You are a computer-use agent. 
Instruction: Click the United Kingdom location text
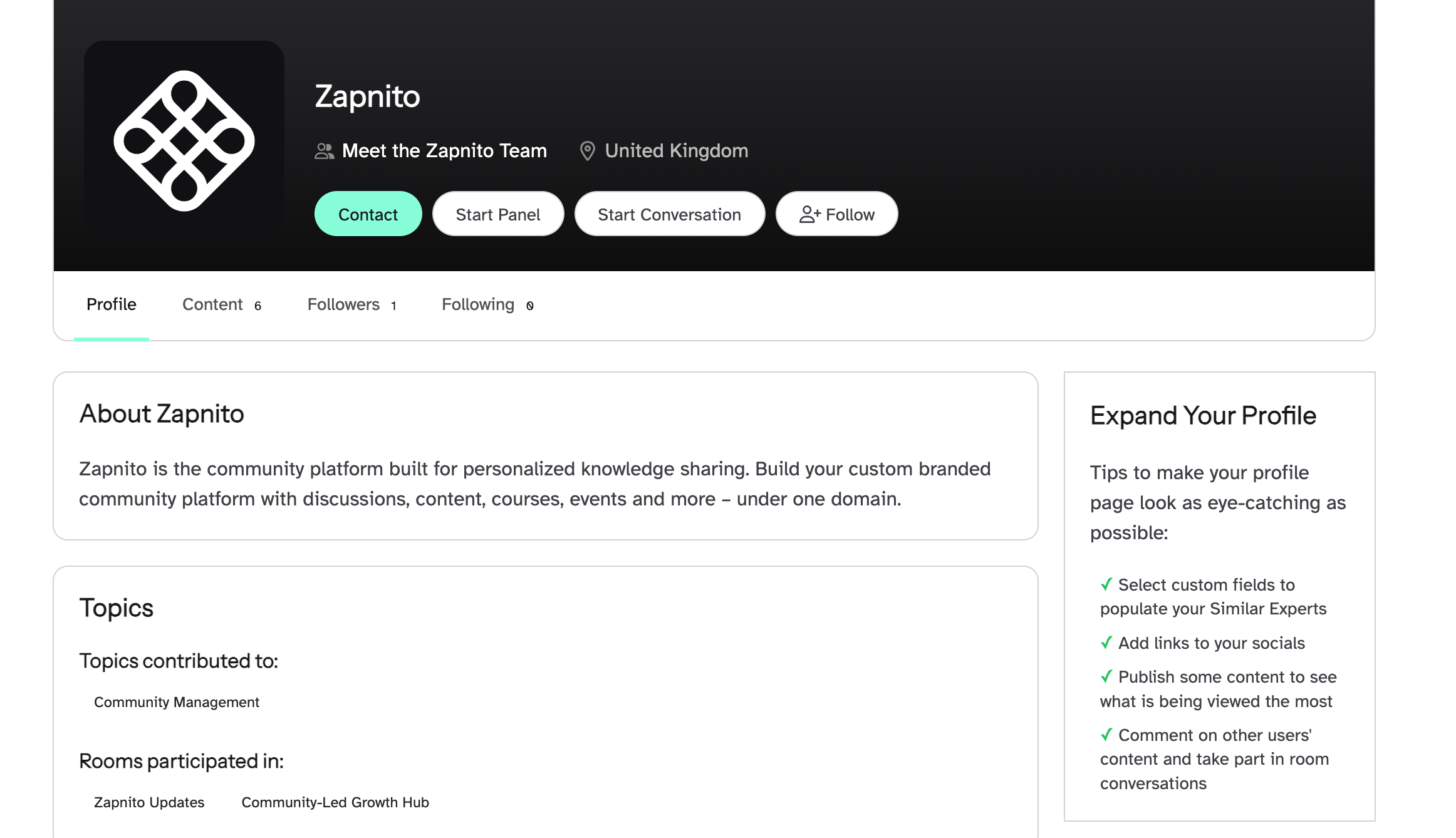(x=677, y=151)
